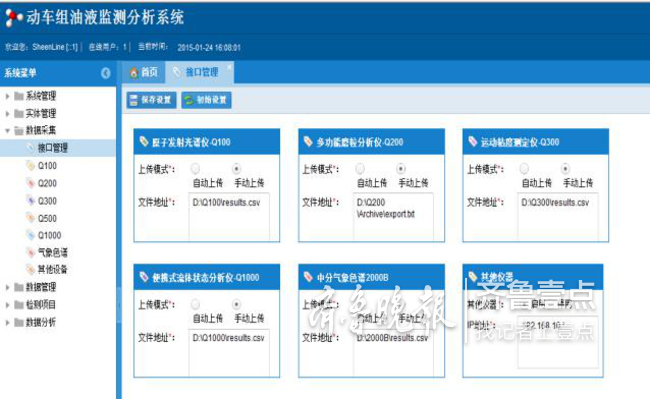650x399 pixels.
Task: Click the tag icon beside Q300 in sidebar
Action: [x=31, y=201]
